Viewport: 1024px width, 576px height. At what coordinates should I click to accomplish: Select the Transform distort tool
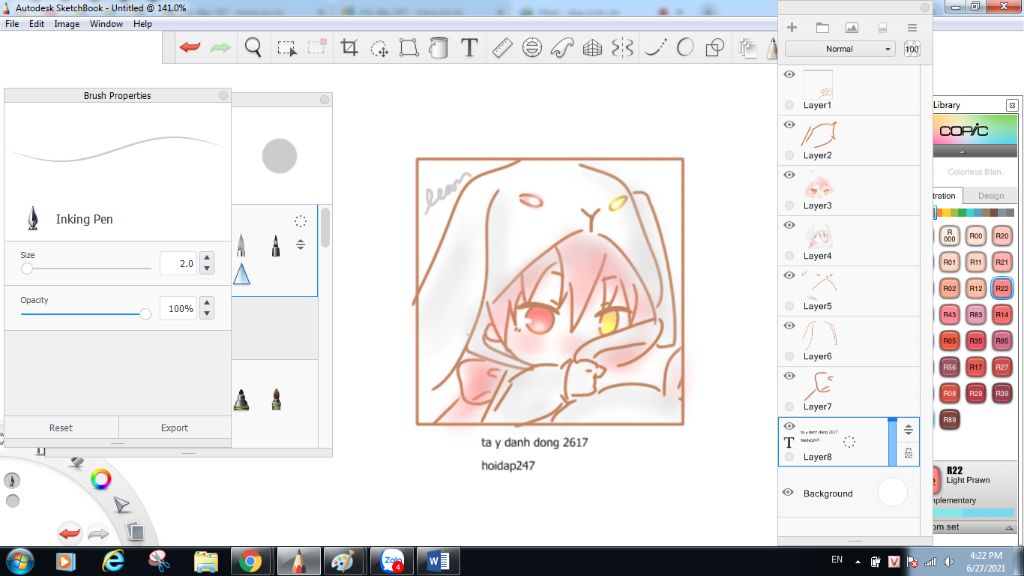pyautogui.click(x=409, y=47)
